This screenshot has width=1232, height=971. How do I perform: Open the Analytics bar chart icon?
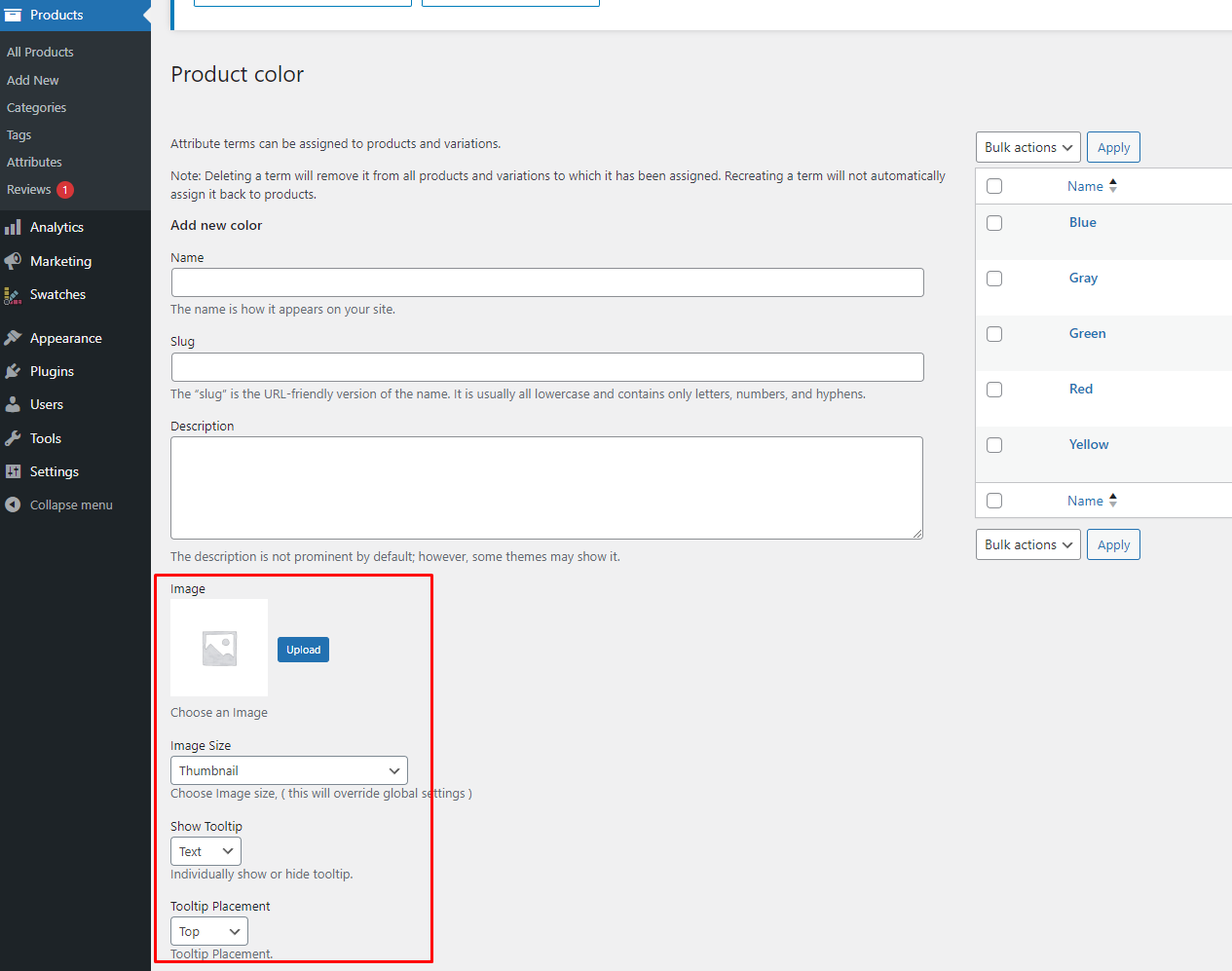point(13,227)
